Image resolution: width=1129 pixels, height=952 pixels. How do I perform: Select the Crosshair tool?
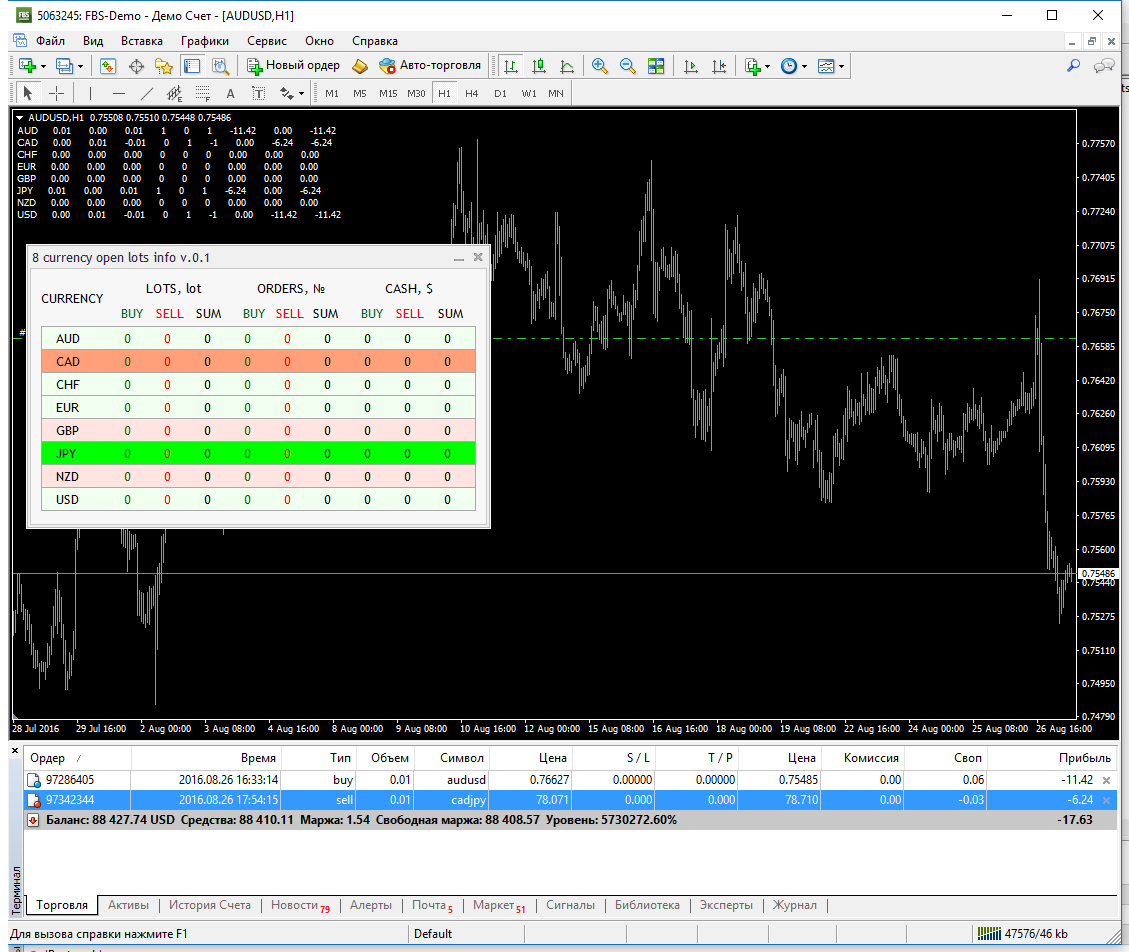click(x=56, y=93)
